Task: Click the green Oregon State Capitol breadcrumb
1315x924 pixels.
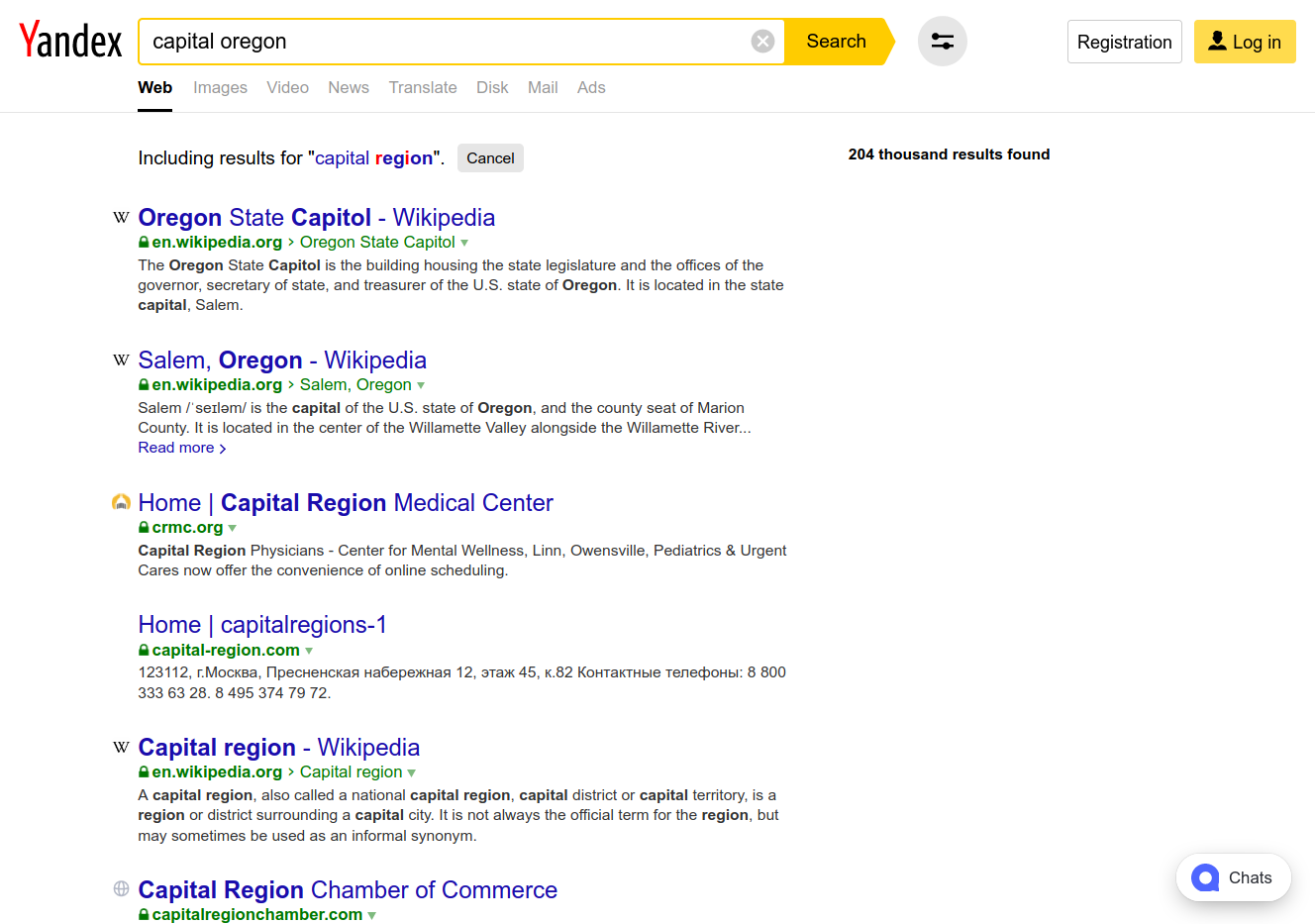Action: point(377,243)
